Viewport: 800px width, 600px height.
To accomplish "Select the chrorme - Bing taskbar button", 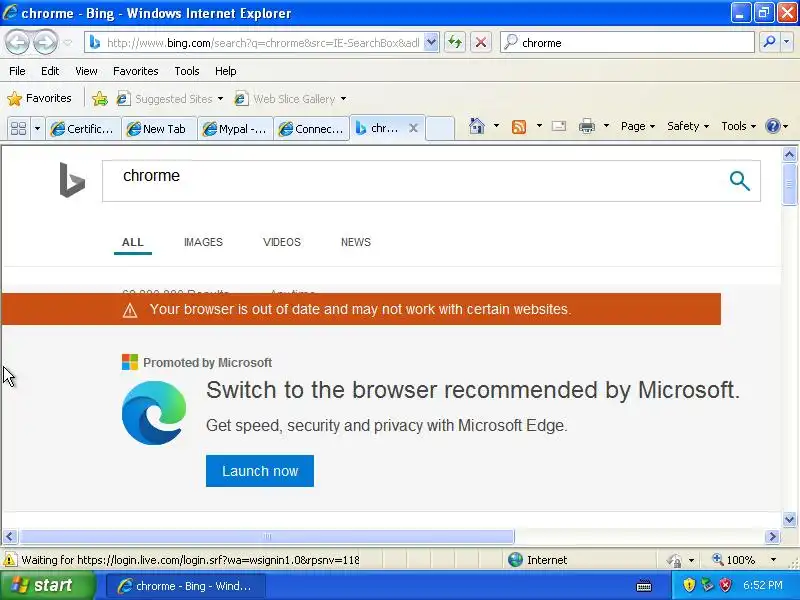I will pyautogui.click(x=186, y=586).
